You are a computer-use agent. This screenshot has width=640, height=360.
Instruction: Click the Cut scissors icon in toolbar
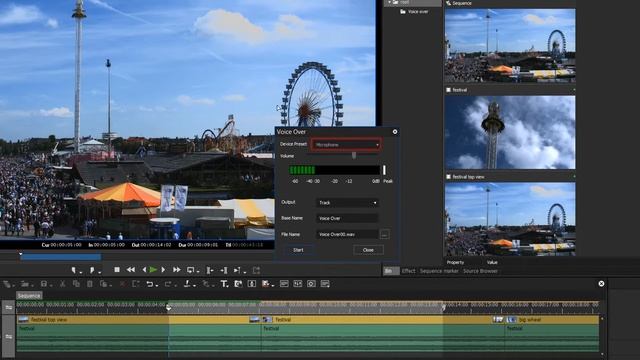(x=62, y=284)
